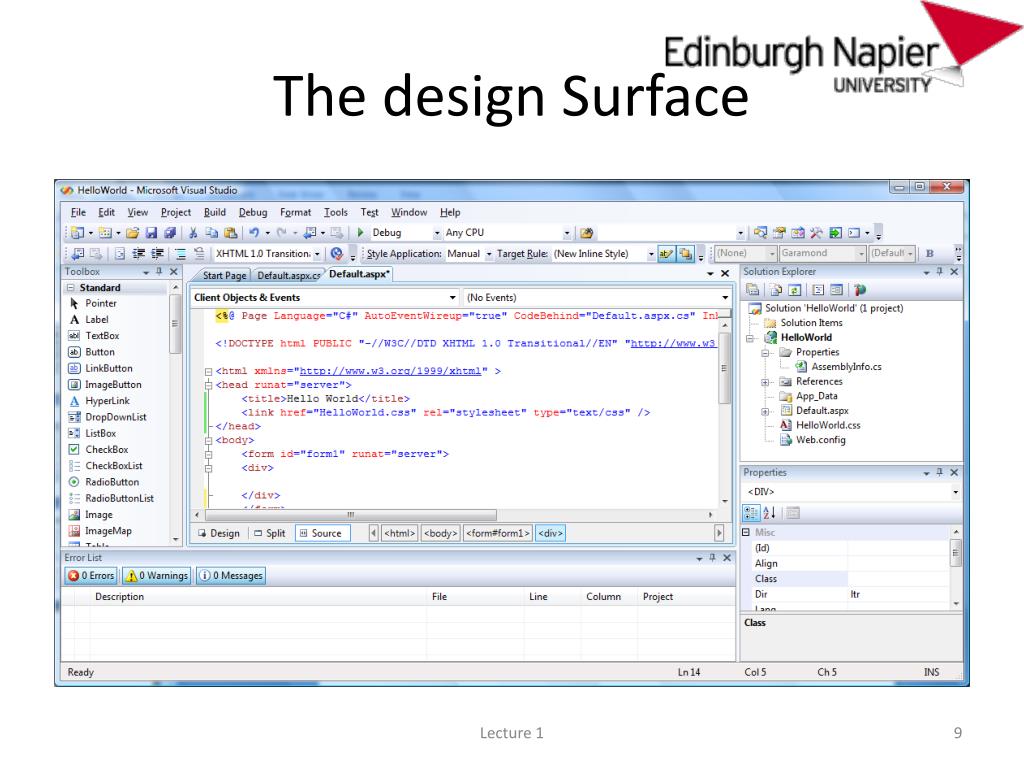Viewport: 1024px width, 768px height.
Task: Select the <form#form1> tag navigator button
Action: [x=498, y=534]
